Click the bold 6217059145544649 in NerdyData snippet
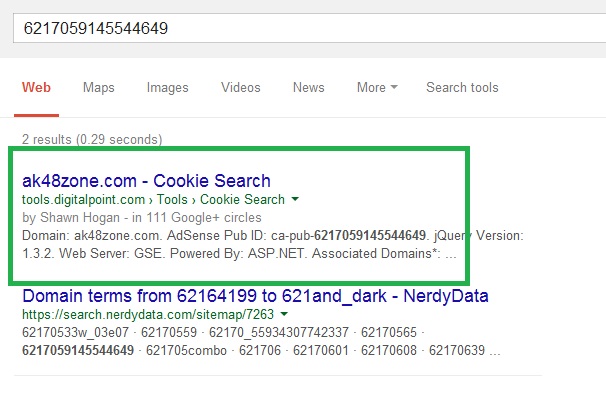Screen dimensions: 606x409 tap(78, 350)
